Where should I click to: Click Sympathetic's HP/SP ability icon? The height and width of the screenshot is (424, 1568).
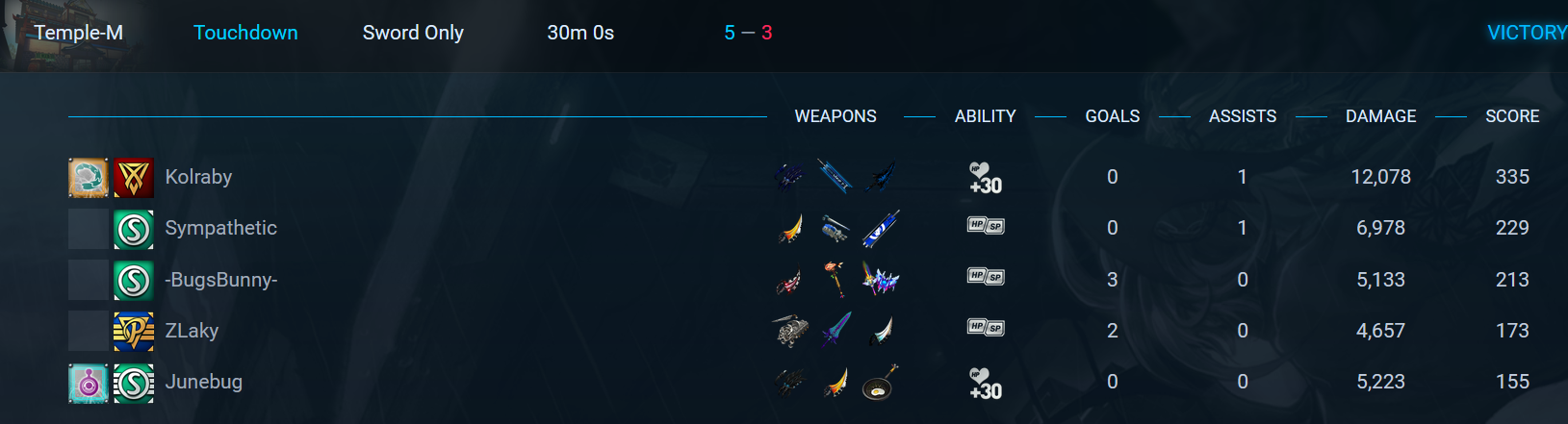click(x=986, y=226)
